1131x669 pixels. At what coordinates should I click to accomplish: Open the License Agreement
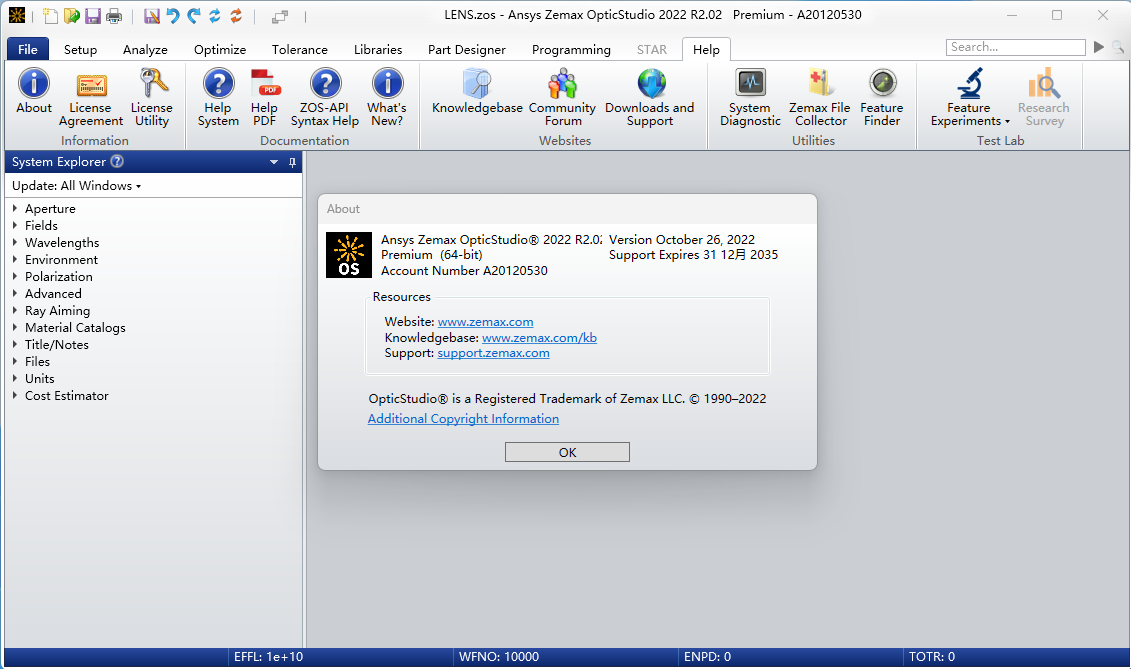pyautogui.click(x=91, y=98)
